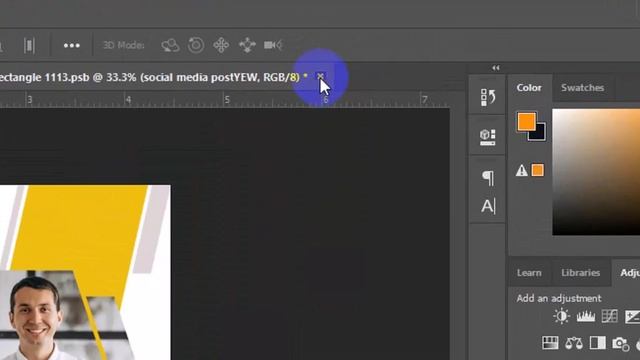640x360 pixels.
Task: Add a Levels adjustment
Action: (586, 316)
